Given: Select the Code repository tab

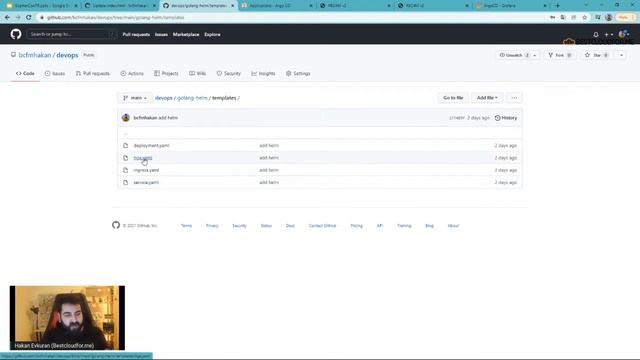Looking at the screenshot, I should pyautogui.click(x=25, y=73).
